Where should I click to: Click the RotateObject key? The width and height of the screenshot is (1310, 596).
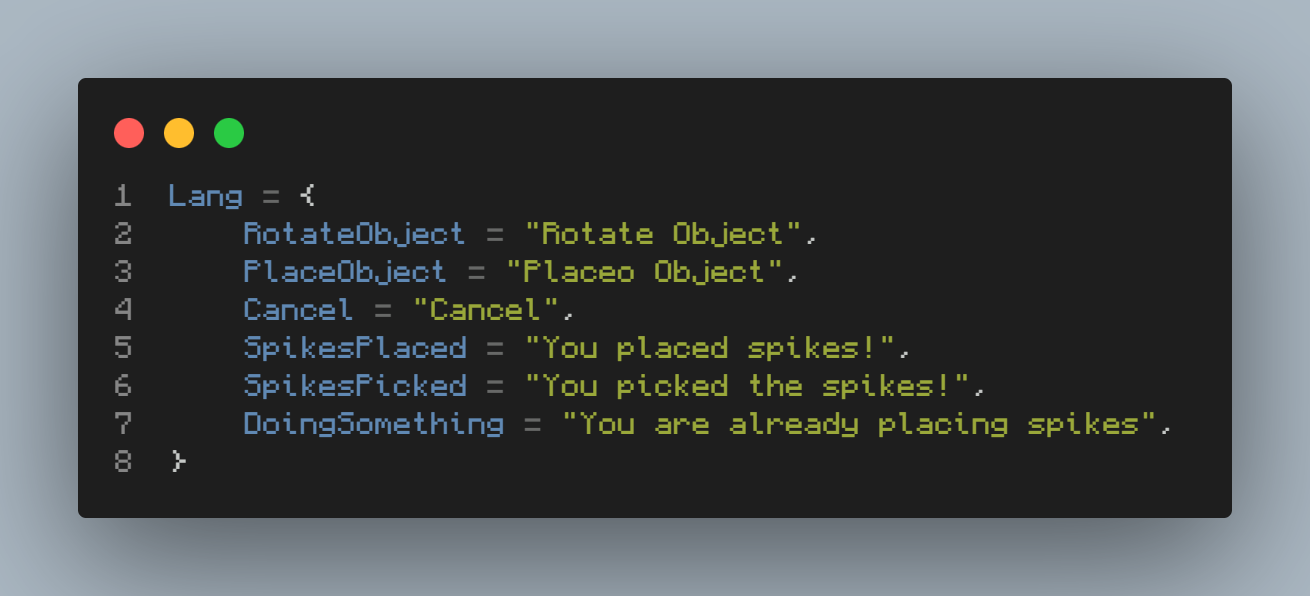click(354, 233)
